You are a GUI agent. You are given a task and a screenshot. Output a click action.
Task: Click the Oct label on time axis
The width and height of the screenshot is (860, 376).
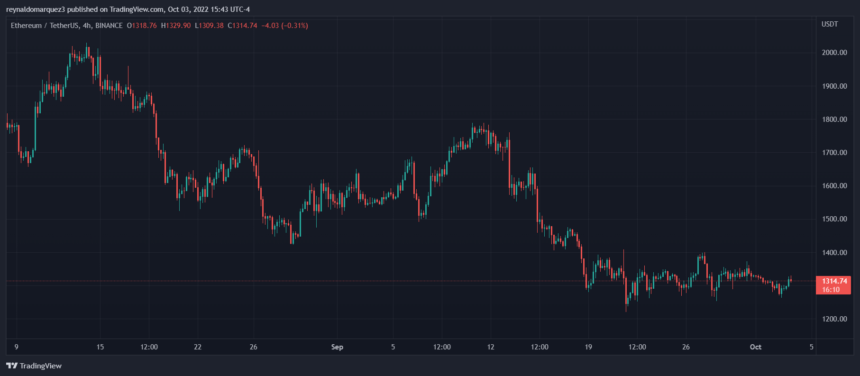coord(756,347)
